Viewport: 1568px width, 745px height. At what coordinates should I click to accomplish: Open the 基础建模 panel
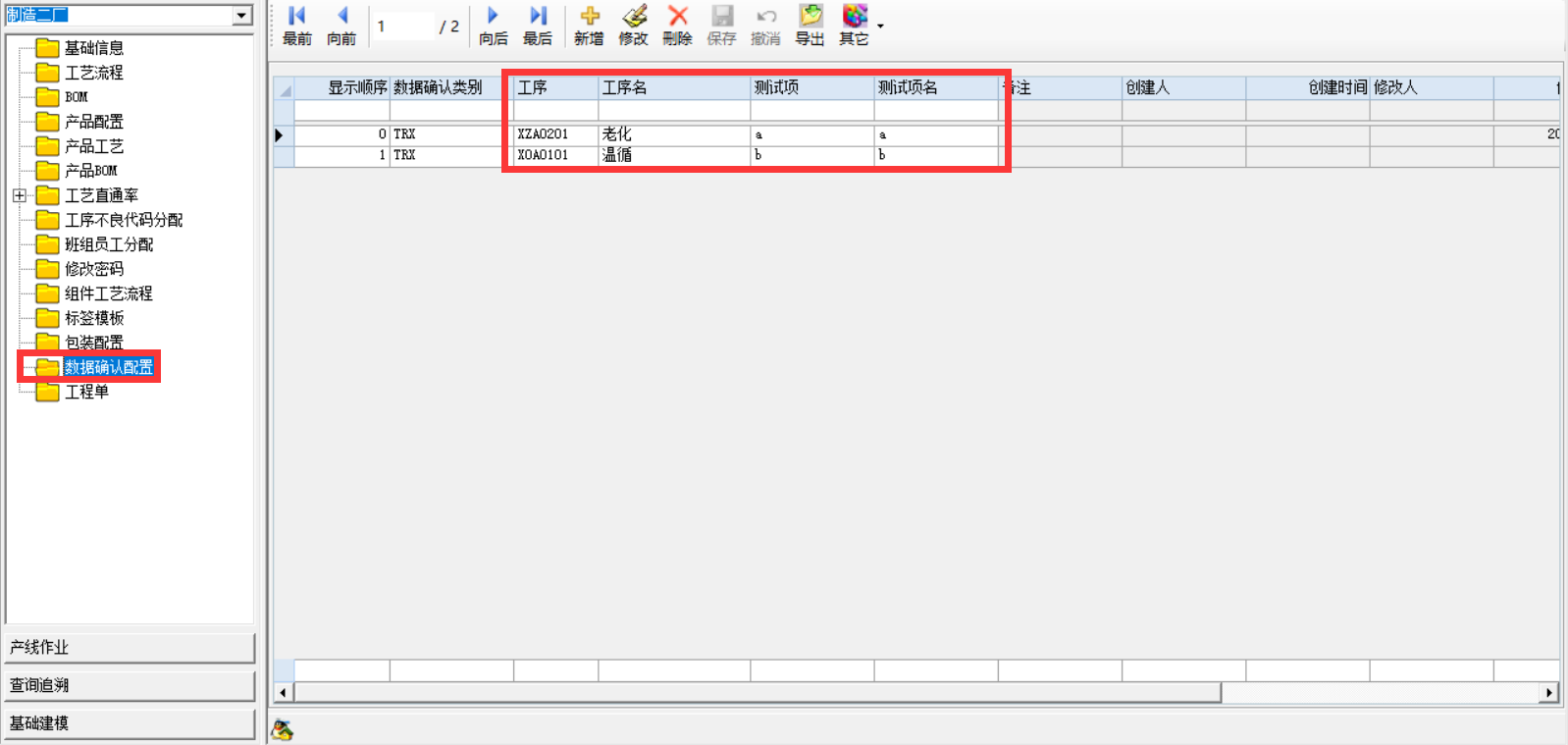(x=130, y=723)
